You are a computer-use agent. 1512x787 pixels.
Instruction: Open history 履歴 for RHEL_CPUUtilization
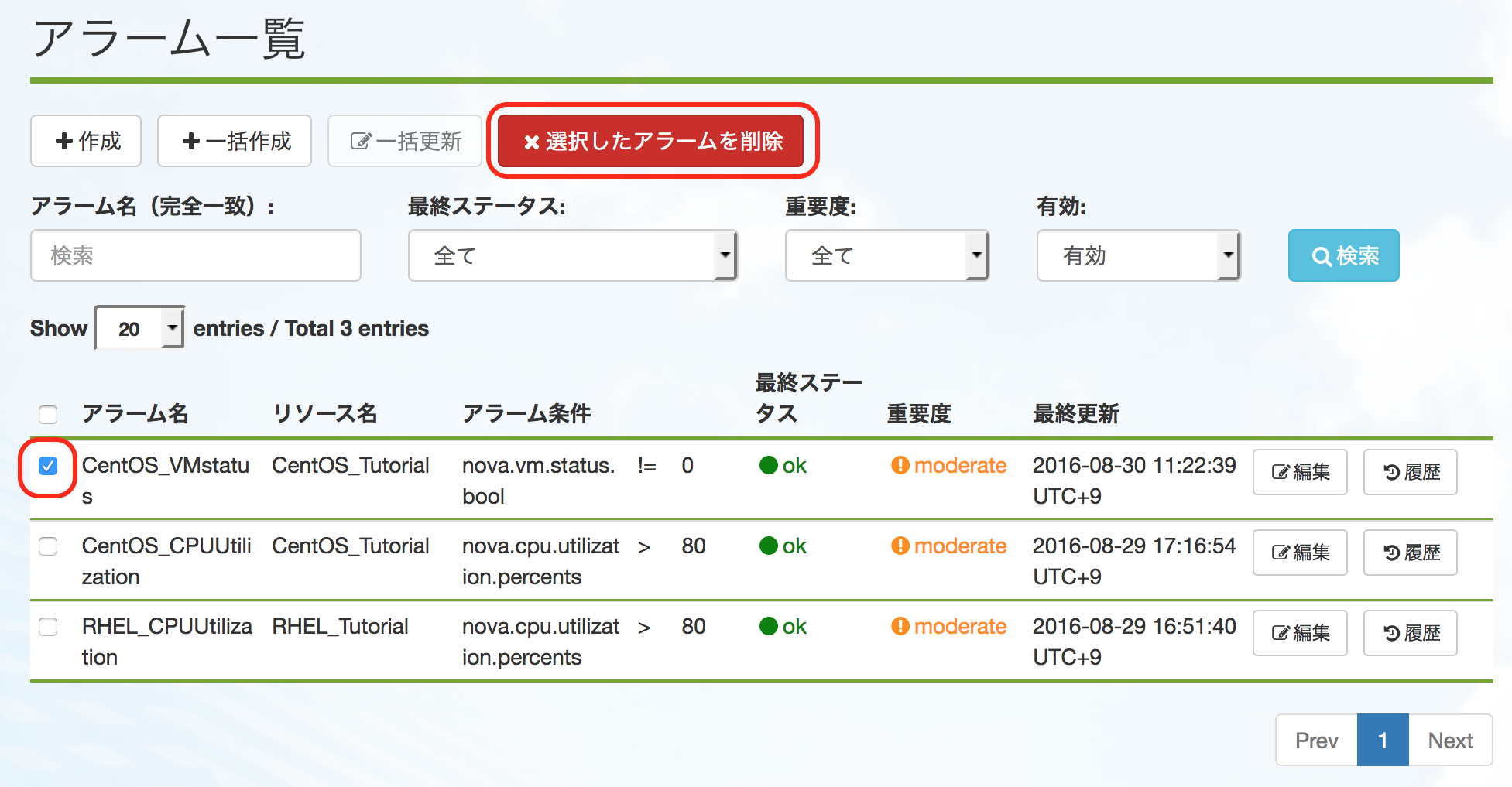click(1411, 633)
